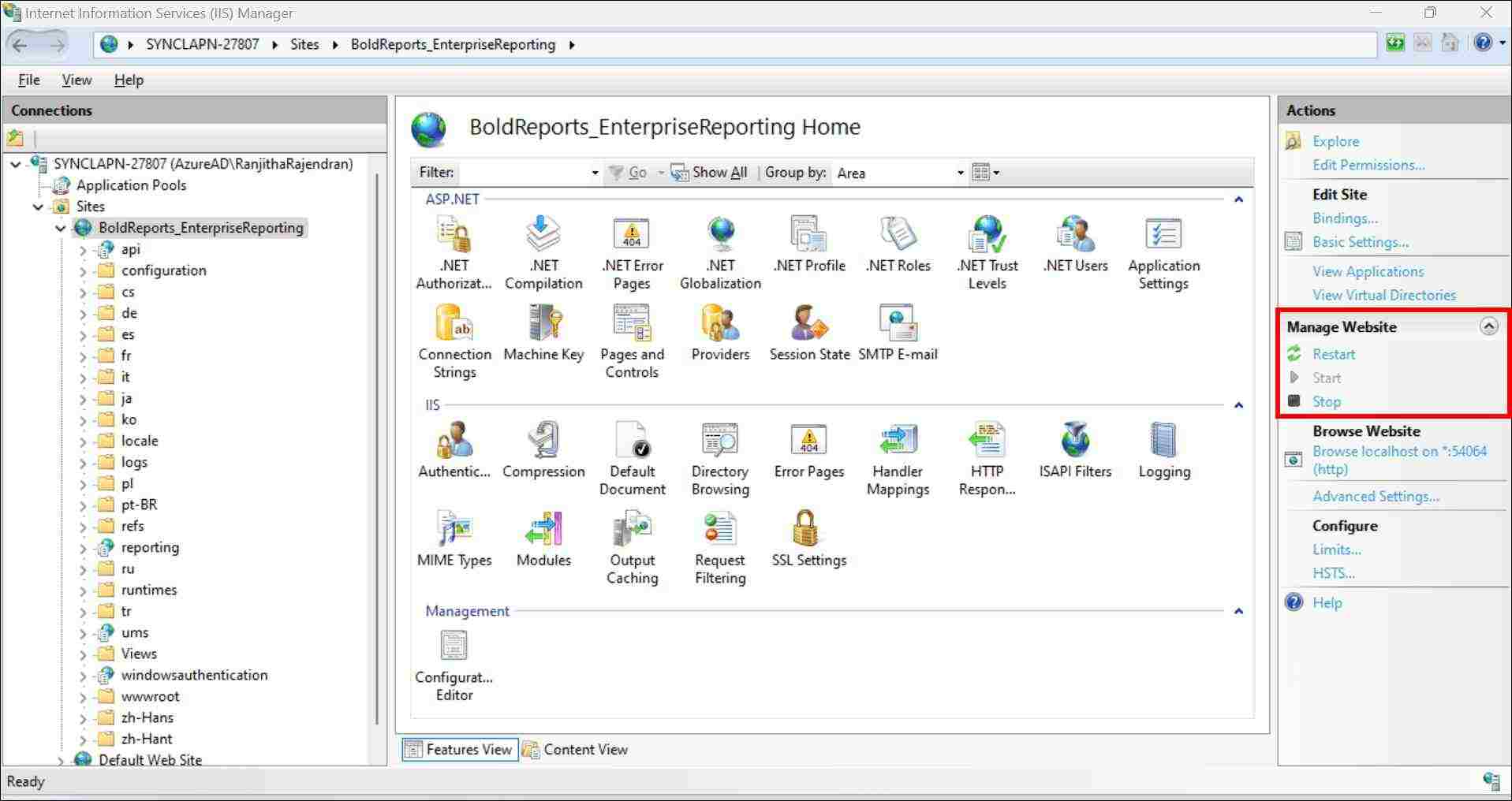The width and height of the screenshot is (1512, 801).
Task: Click the Connections pane vertical scrollbar
Action: 377,449
